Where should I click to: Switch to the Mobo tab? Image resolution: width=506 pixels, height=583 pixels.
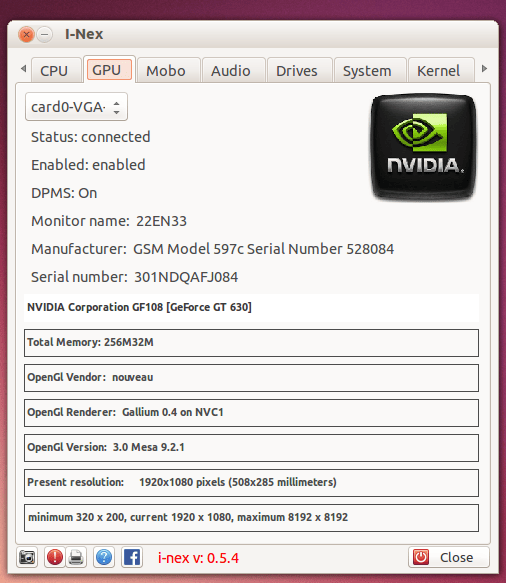pos(166,71)
